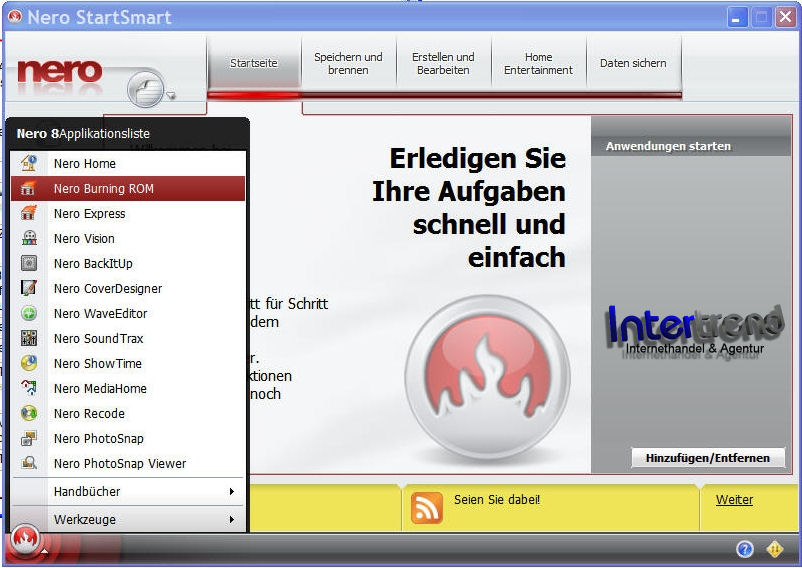
Task: Click the Nero BackItUp icon
Action: click(29, 263)
